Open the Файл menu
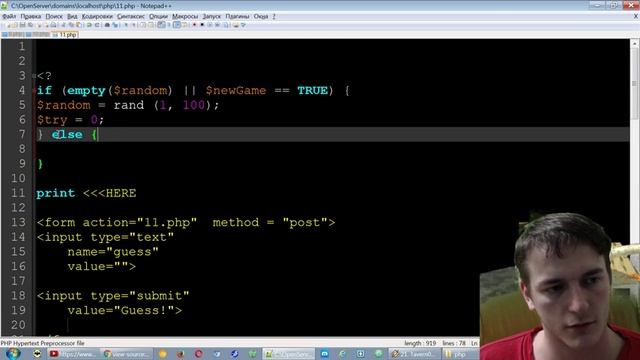Screen dimensions: 640x360 click(9, 16)
